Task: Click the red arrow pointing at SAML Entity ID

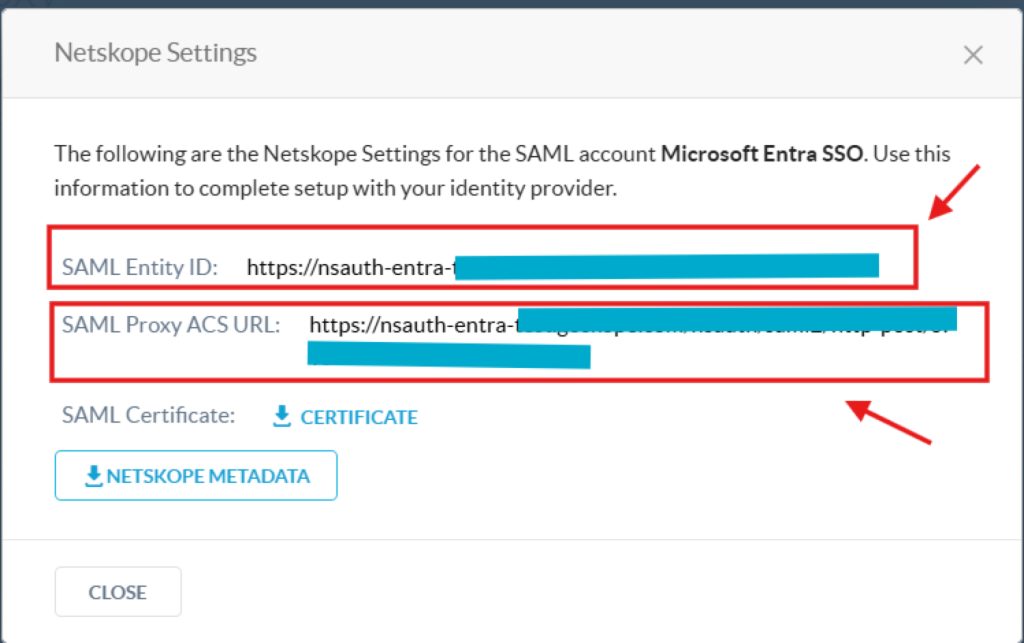Action: 954,192
